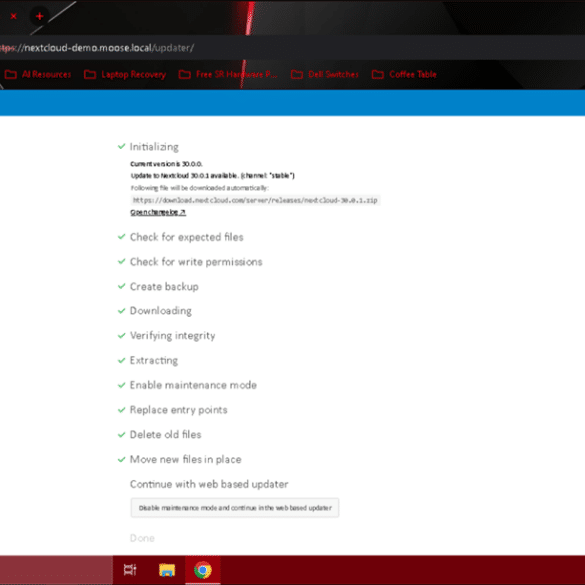585x585 pixels.
Task: Click the Verifying integrity checkmark
Action: point(121,335)
